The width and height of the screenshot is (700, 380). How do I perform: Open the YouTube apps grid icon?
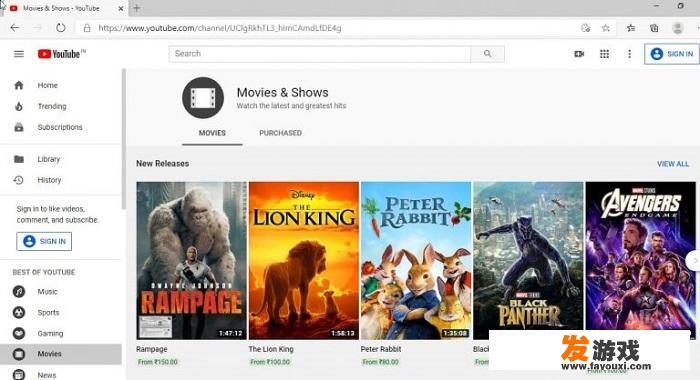(x=604, y=54)
